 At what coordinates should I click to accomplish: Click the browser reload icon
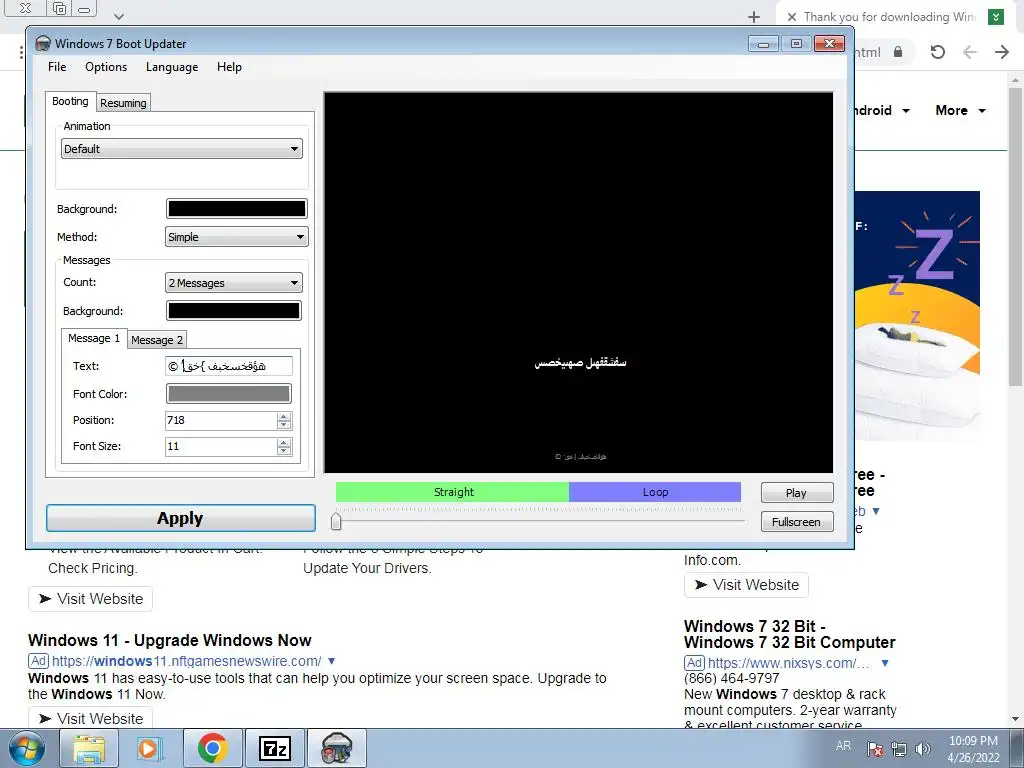(x=937, y=52)
